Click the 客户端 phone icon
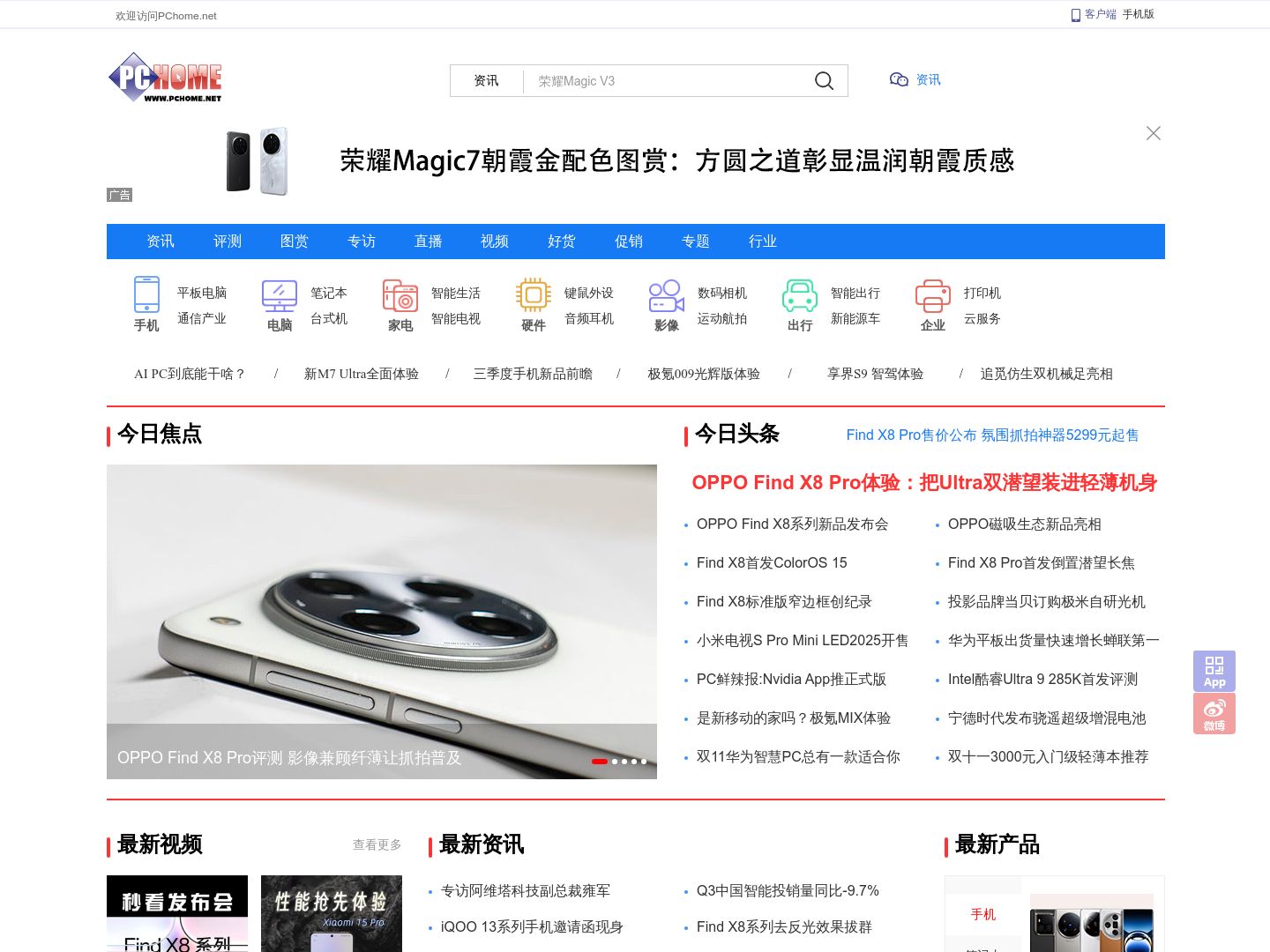Viewport: 1270px width, 952px height. 1075,15
